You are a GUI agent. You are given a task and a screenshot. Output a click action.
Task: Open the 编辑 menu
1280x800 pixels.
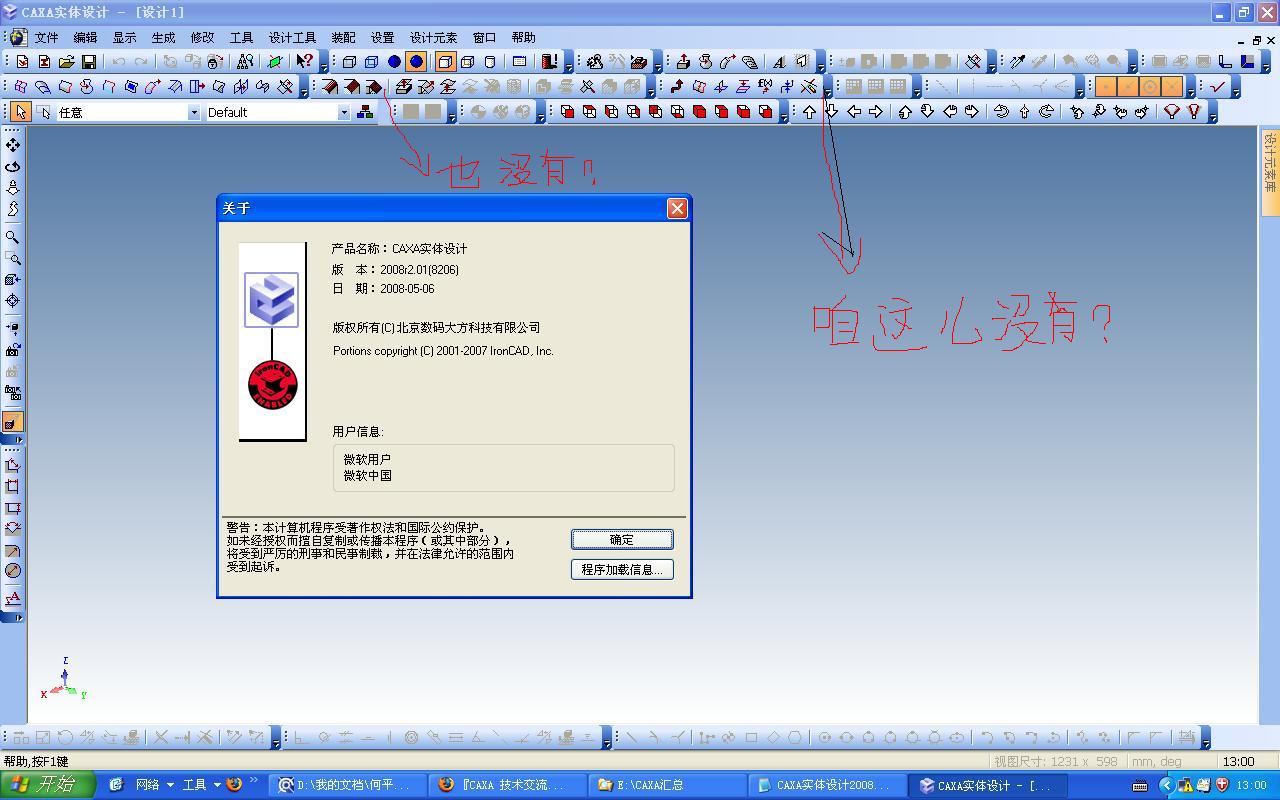[86, 37]
